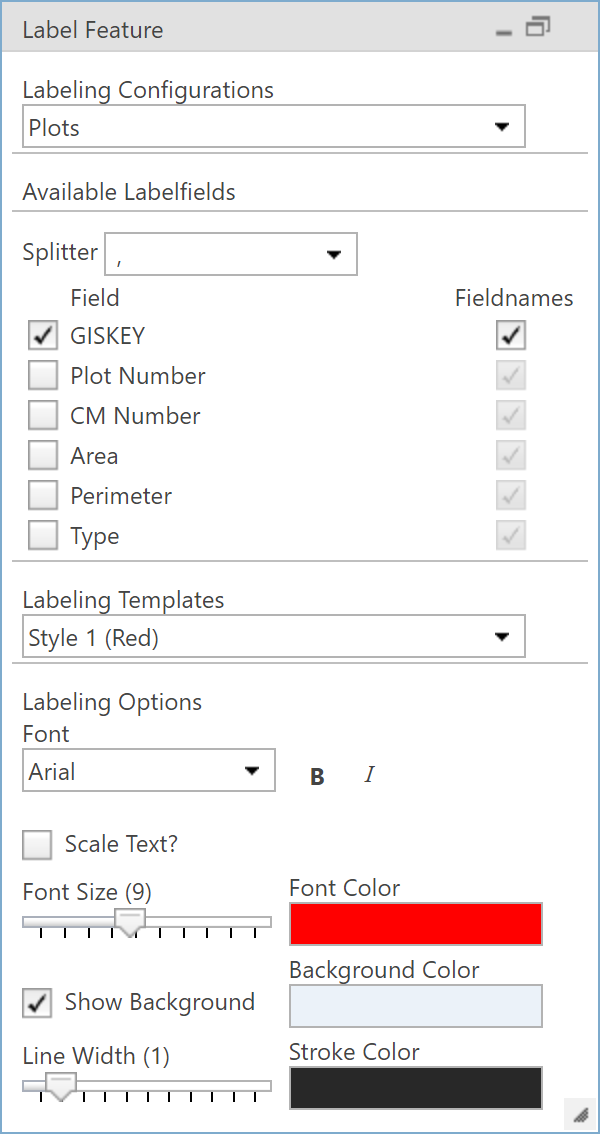Pick a new Background Color

[x=415, y=1005]
